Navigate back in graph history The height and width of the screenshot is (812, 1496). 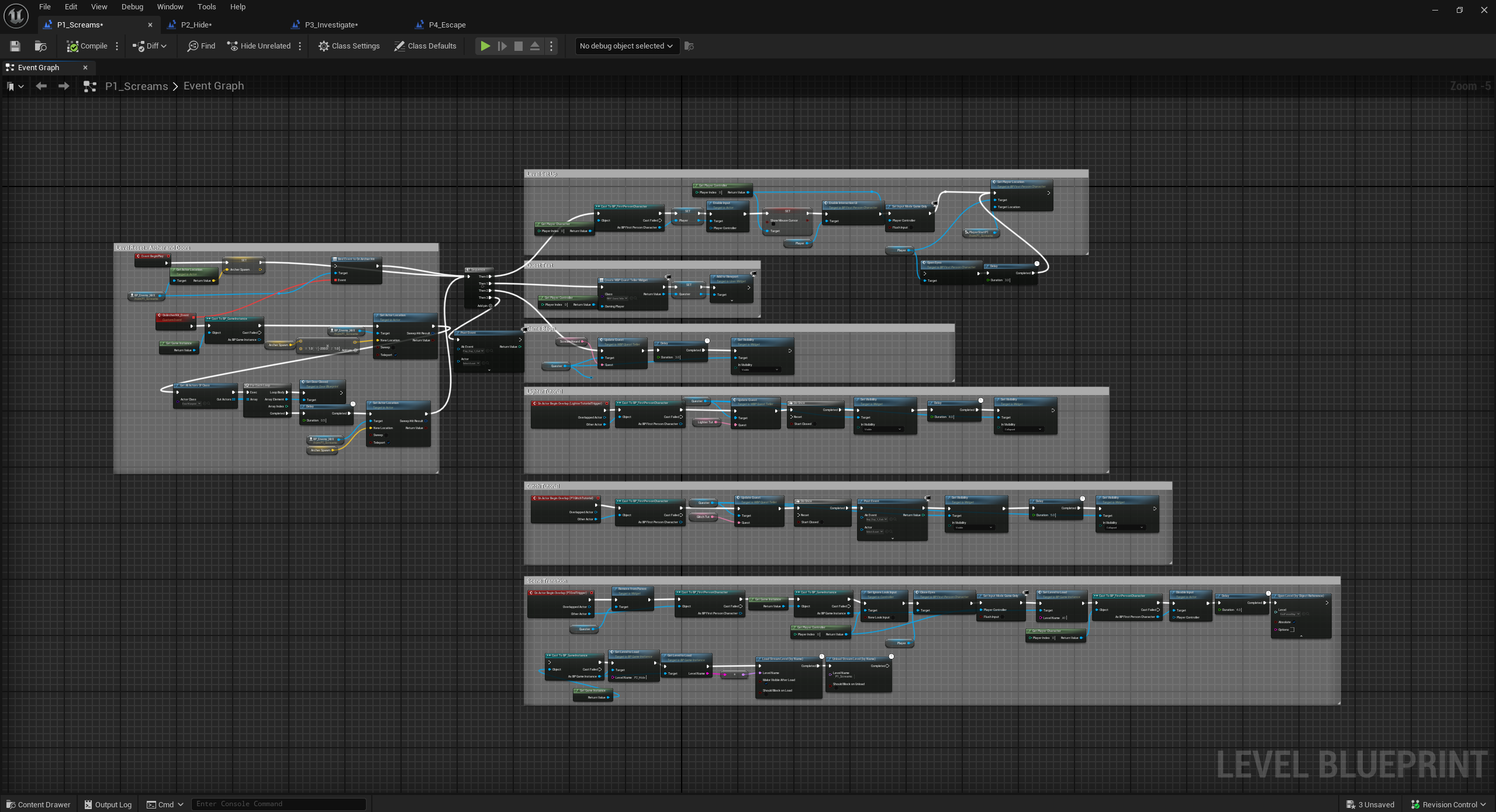point(41,87)
